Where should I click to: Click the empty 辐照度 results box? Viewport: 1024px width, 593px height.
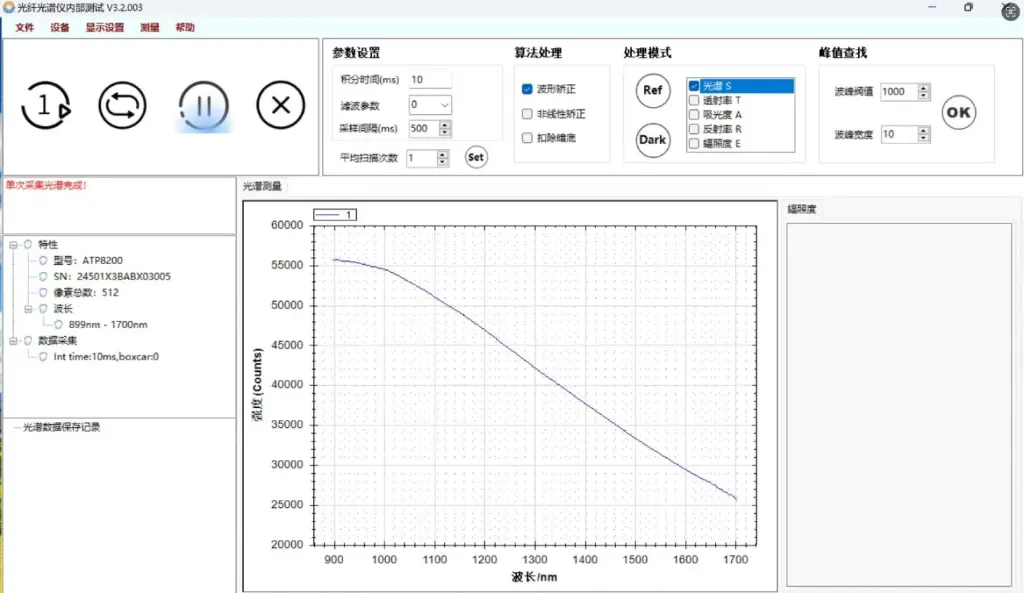pos(899,405)
